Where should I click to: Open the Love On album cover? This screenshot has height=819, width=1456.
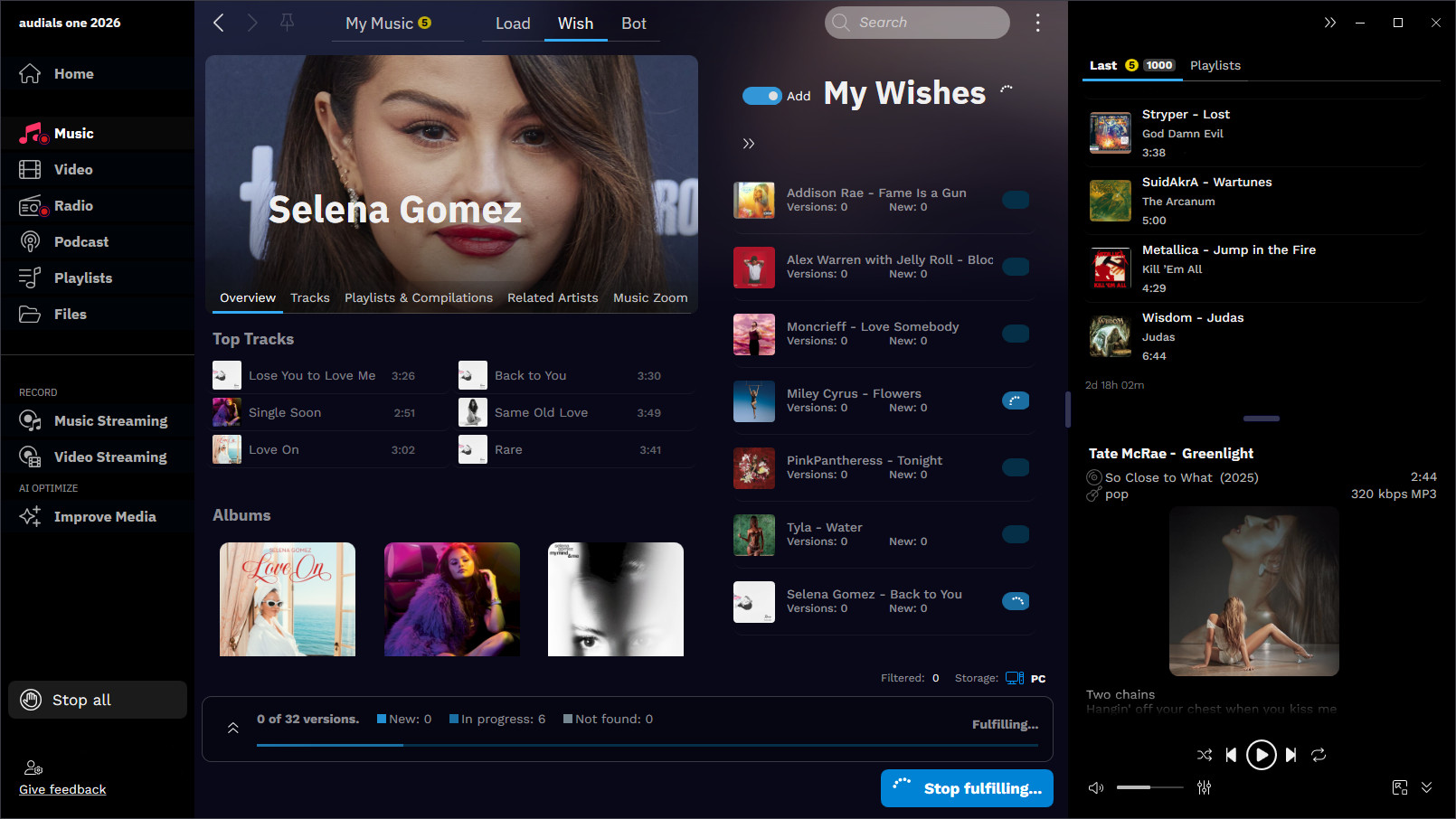coord(288,599)
